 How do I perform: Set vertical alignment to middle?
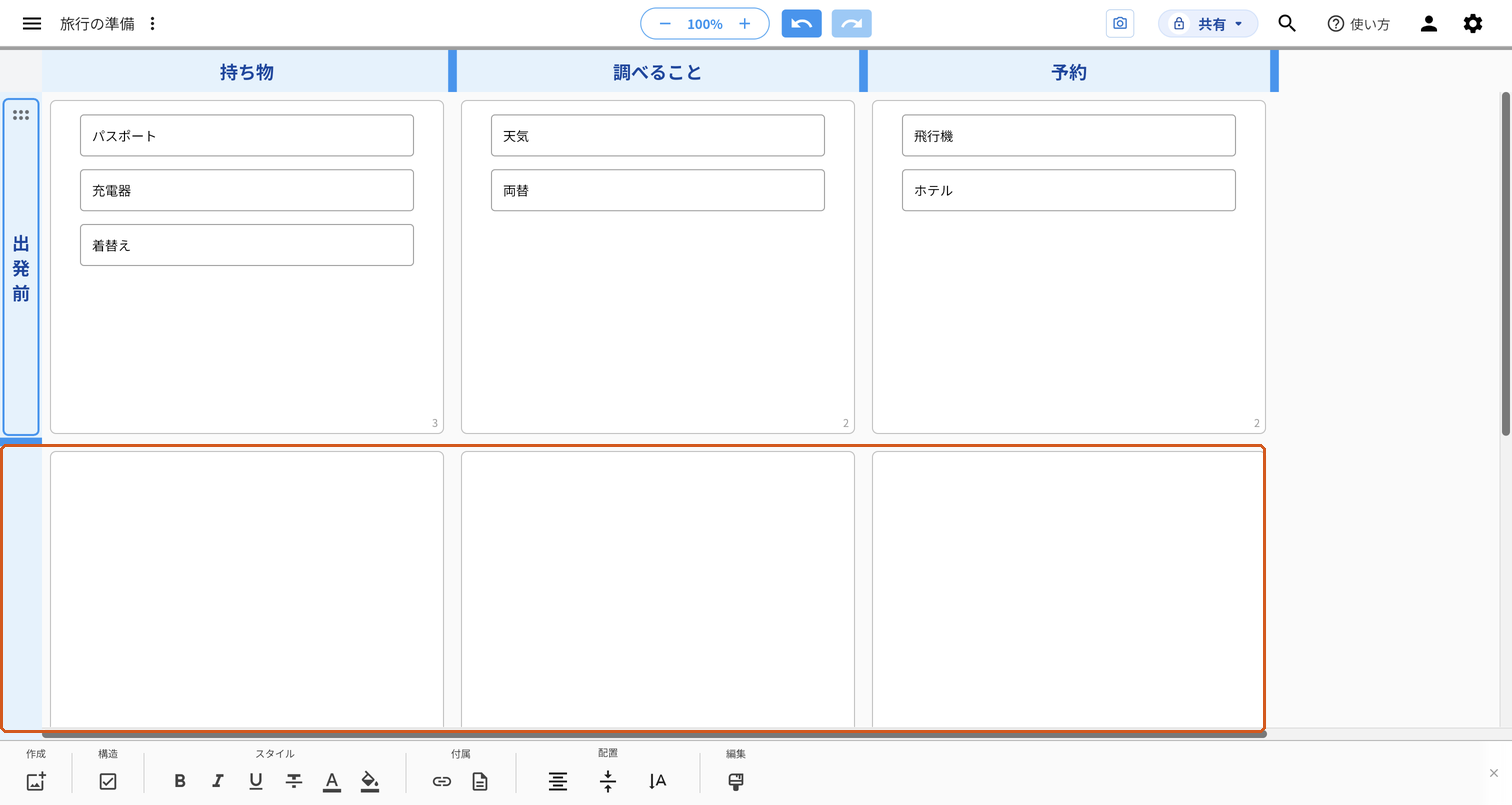pos(608,782)
